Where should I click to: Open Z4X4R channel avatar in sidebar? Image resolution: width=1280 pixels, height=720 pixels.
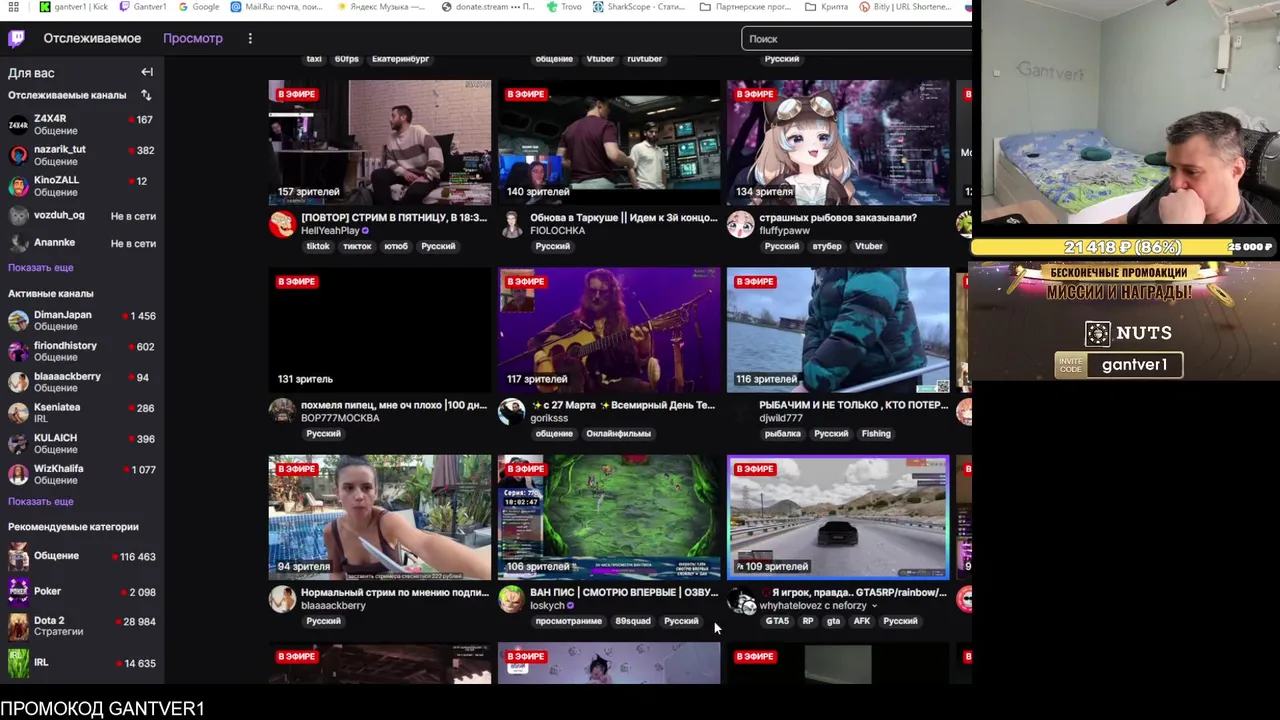point(18,125)
